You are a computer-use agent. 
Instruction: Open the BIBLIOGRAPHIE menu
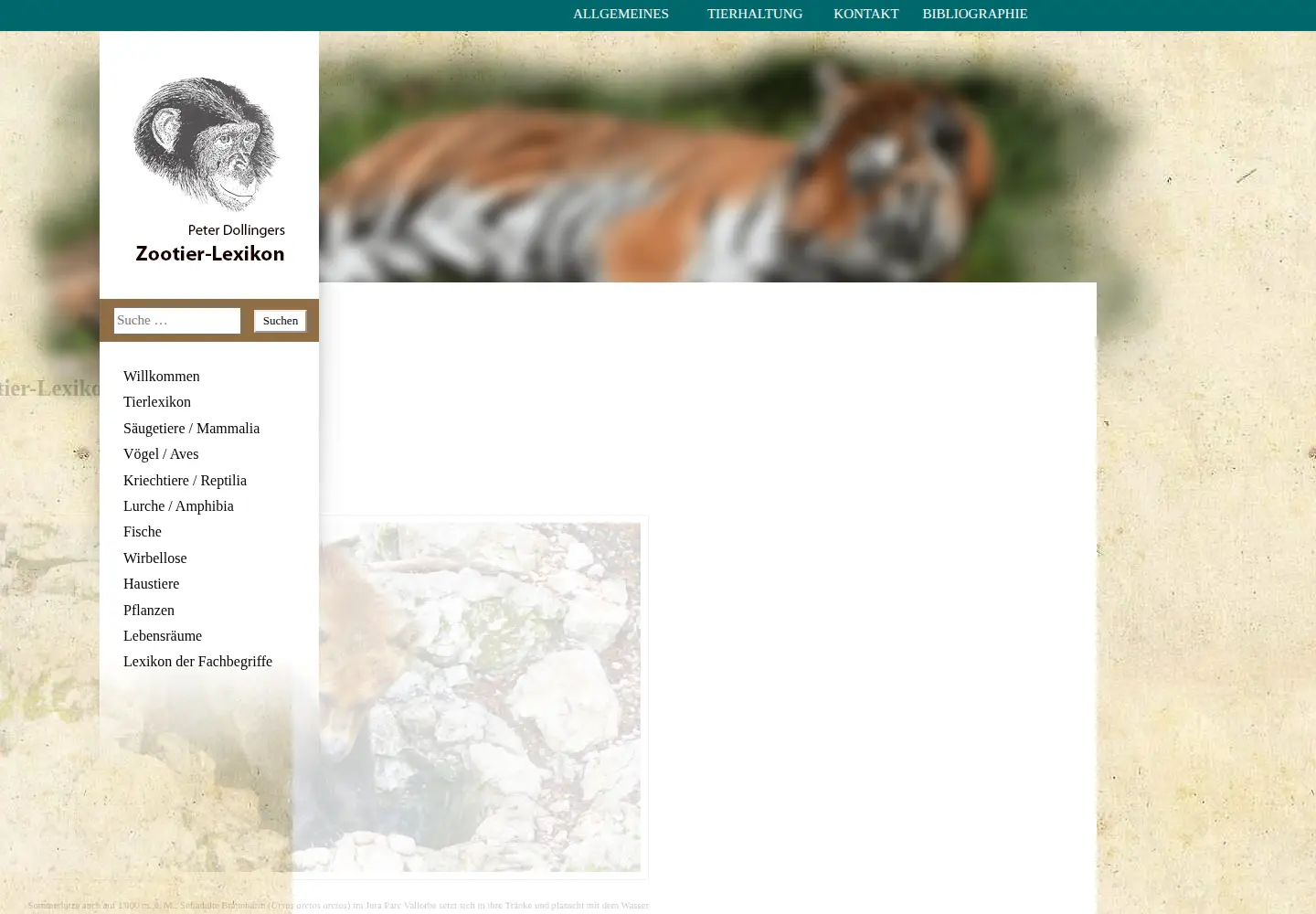point(974,14)
